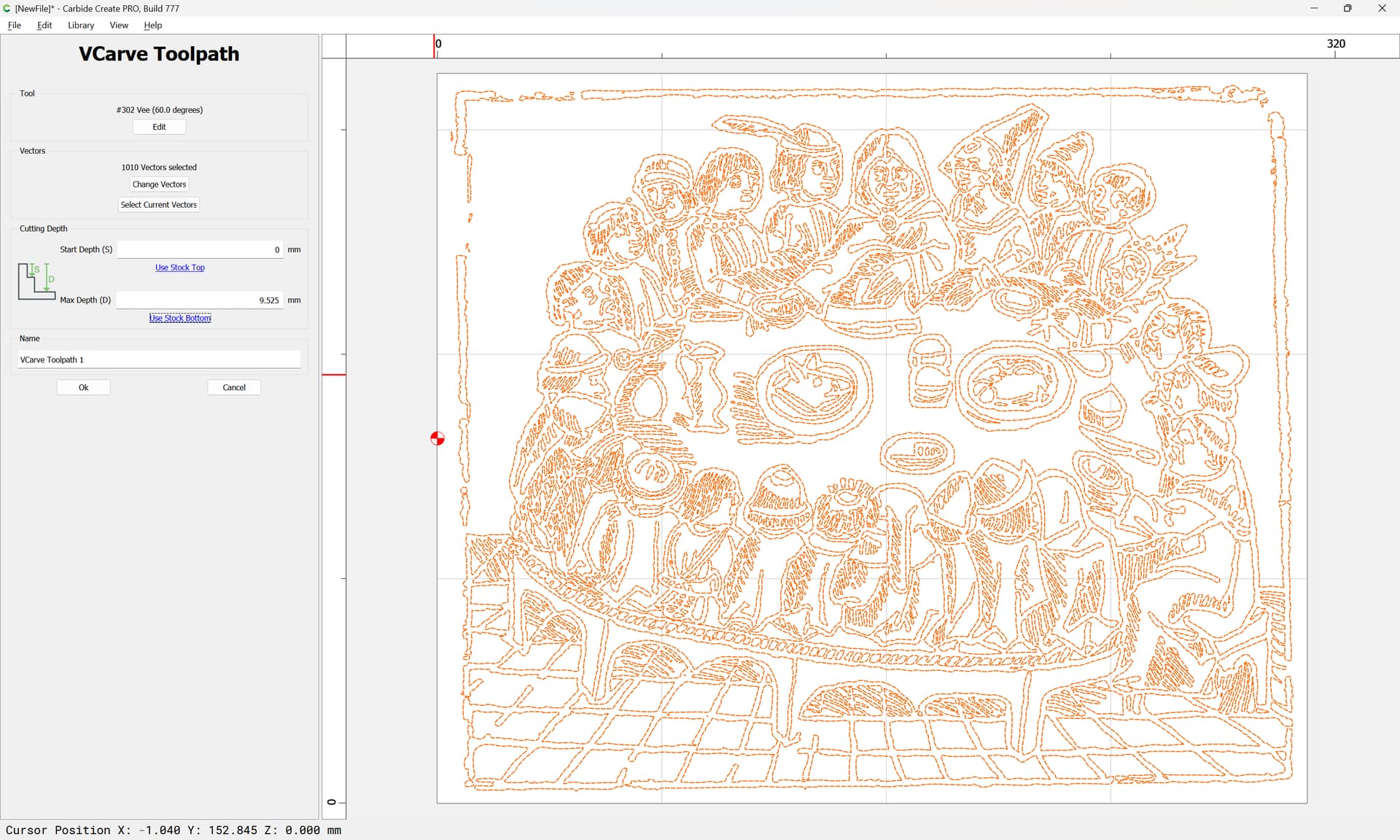Click the Use Stock Bottom link
1400x840 pixels.
(x=180, y=318)
